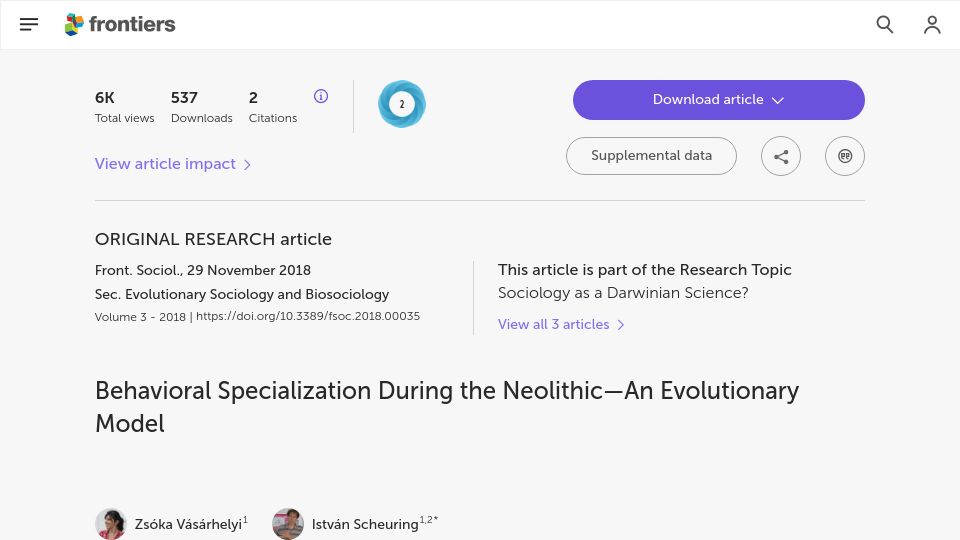Screen dimensions: 960x540
Task: Select the 2 Citations statistic
Action: (x=272, y=107)
